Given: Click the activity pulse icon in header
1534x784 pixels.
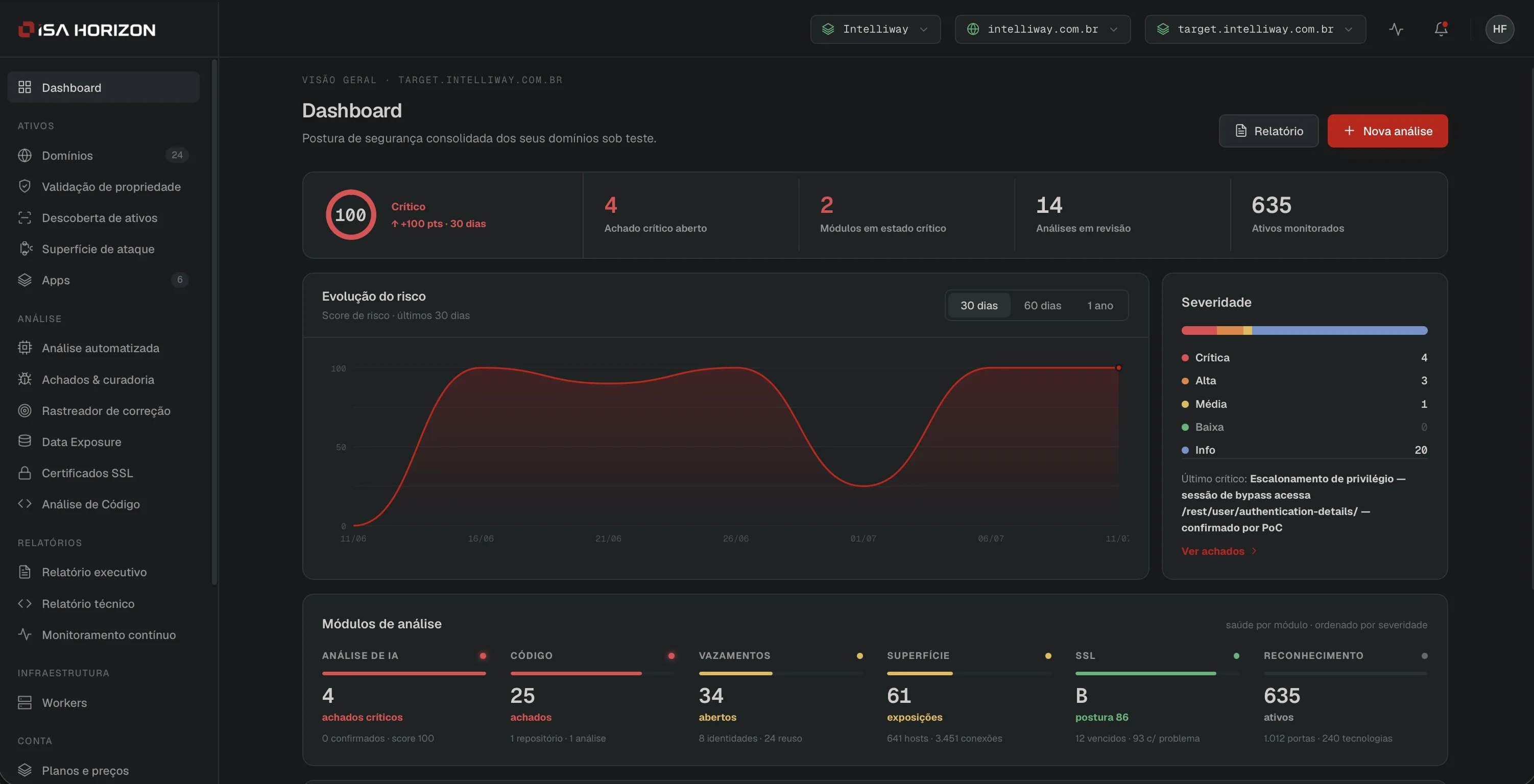Looking at the screenshot, I should coord(1397,29).
